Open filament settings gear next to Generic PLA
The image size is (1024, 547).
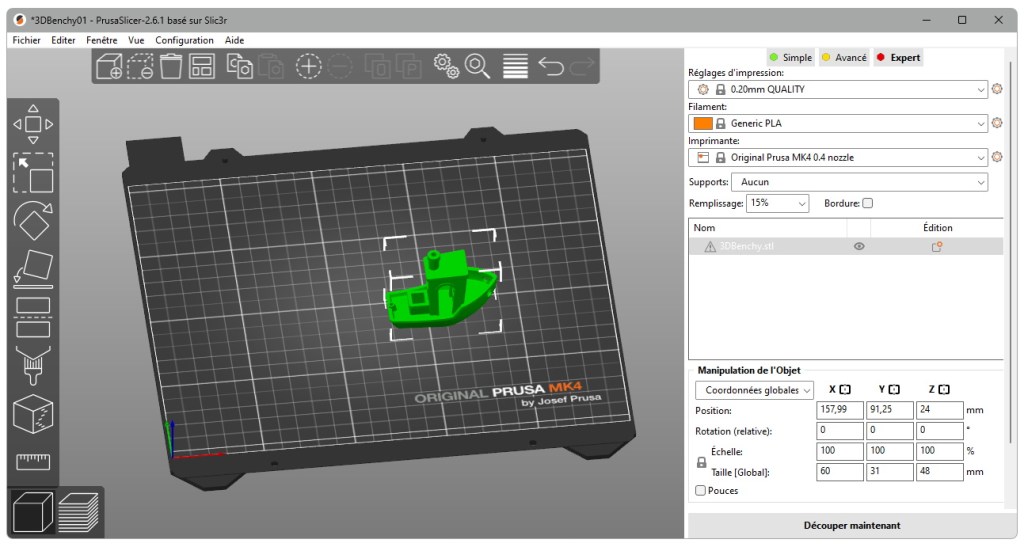pos(997,123)
